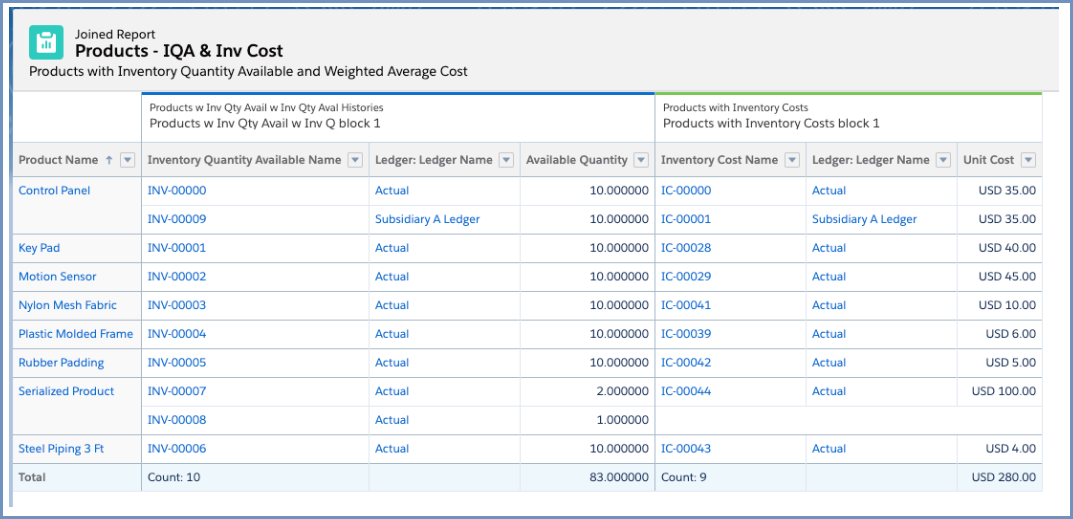Screen dimensions: 1073x519
Task: Open first Ledger: Ledger Name column dropdown
Action: pyautogui.click(x=506, y=160)
